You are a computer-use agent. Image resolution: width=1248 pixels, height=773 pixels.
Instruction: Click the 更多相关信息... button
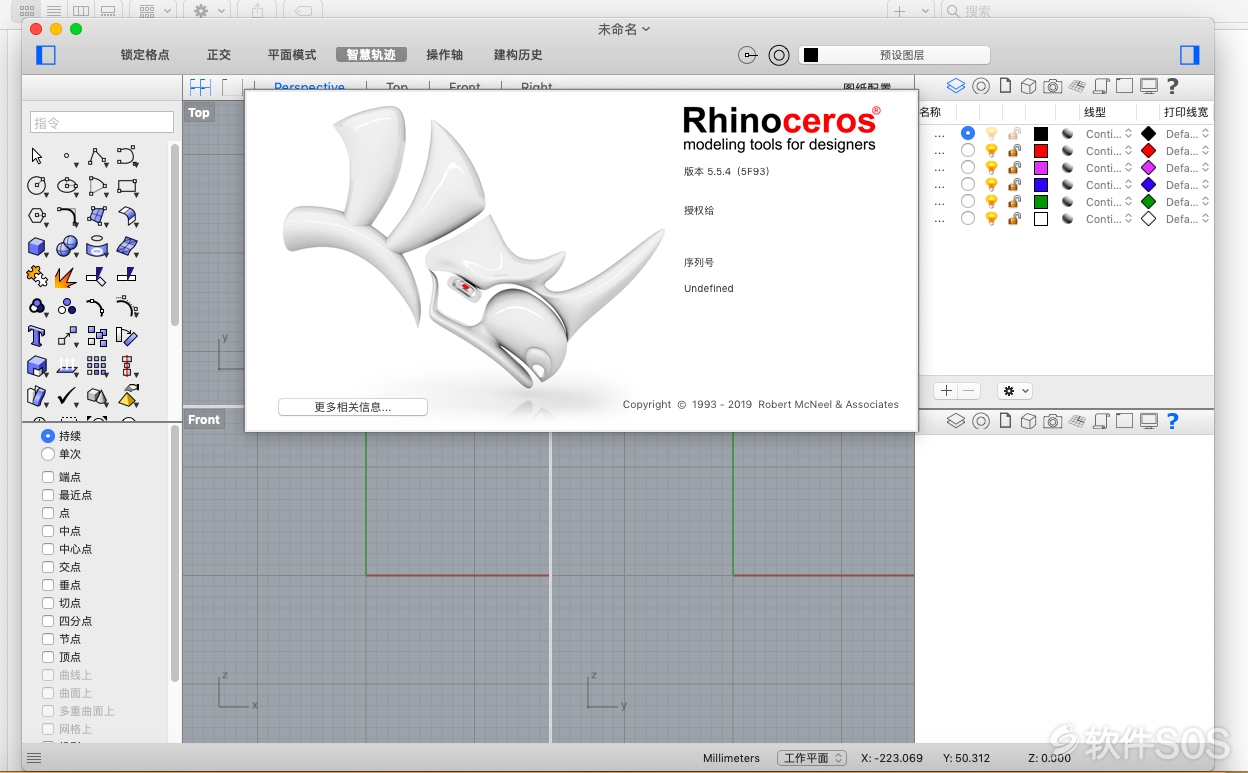353,407
